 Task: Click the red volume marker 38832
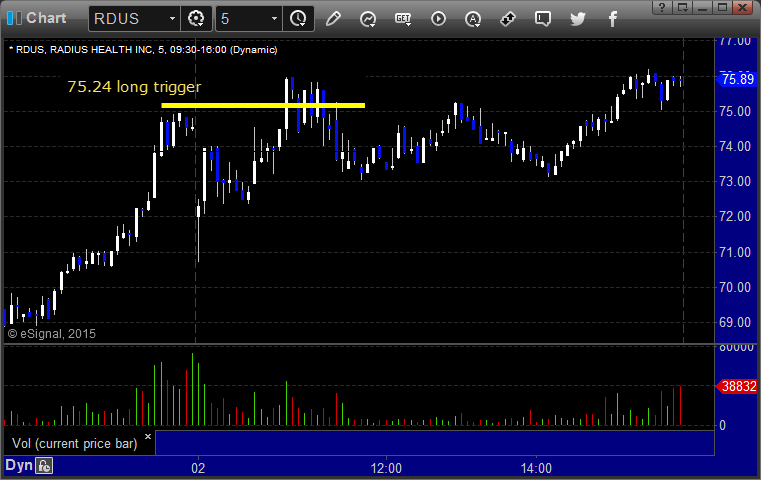click(x=736, y=386)
